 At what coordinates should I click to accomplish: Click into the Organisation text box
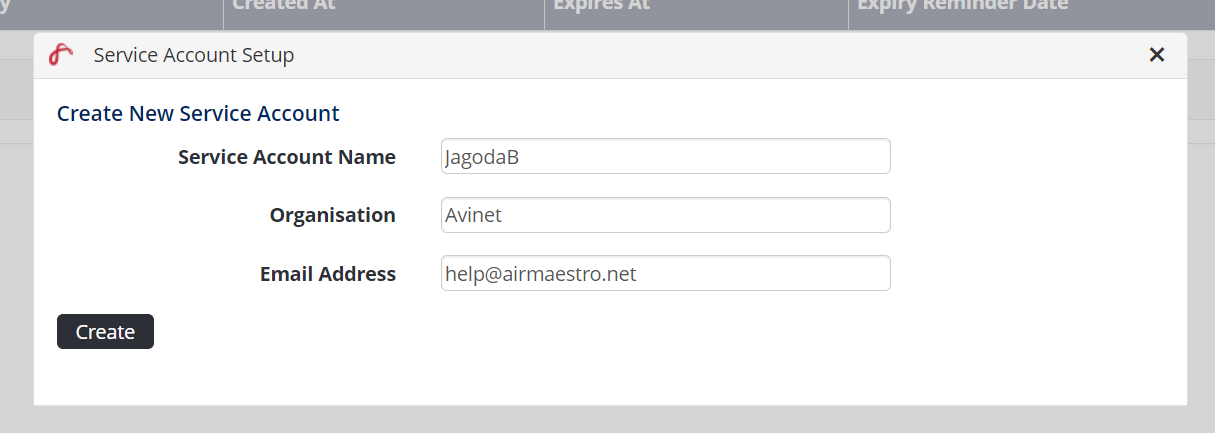pos(665,215)
